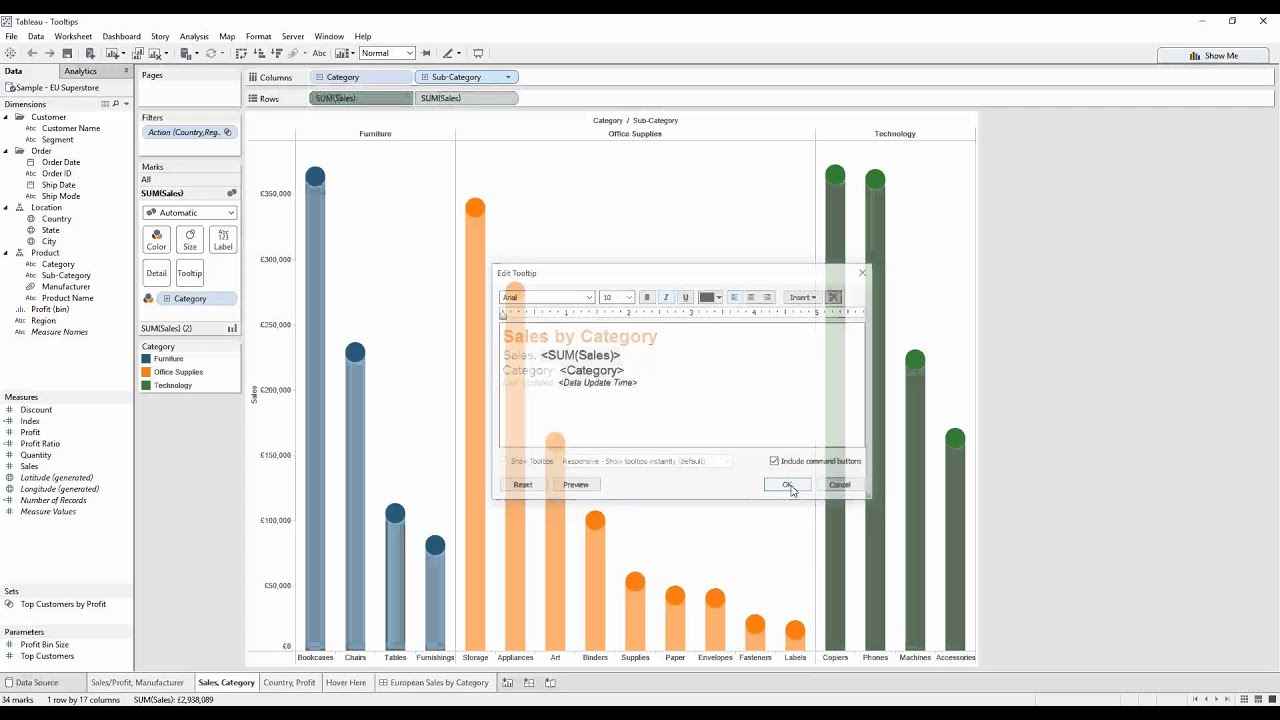Click the Technology green legend swatch
This screenshot has width=1280, height=720.
point(146,385)
